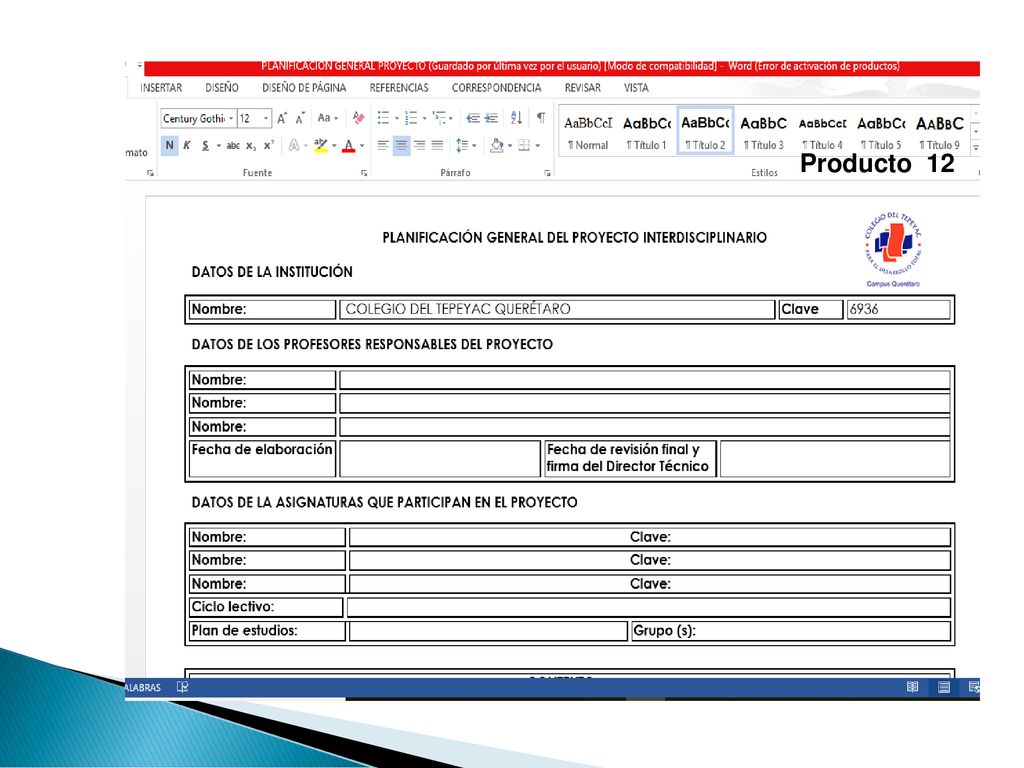The width and height of the screenshot is (1024, 768).
Task: Open Párrafo dialog launcher
Action: (547, 173)
